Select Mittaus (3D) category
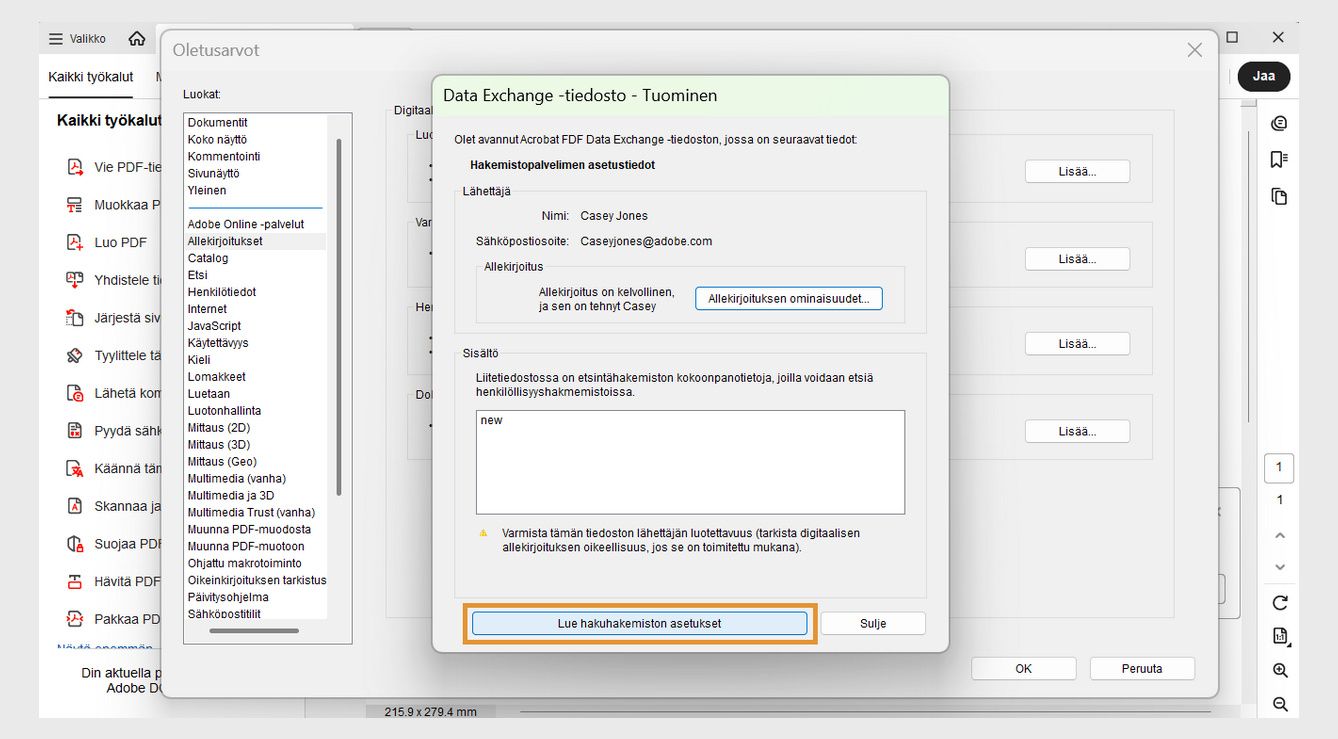Viewport: 1338px width, 739px height. pos(219,445)
